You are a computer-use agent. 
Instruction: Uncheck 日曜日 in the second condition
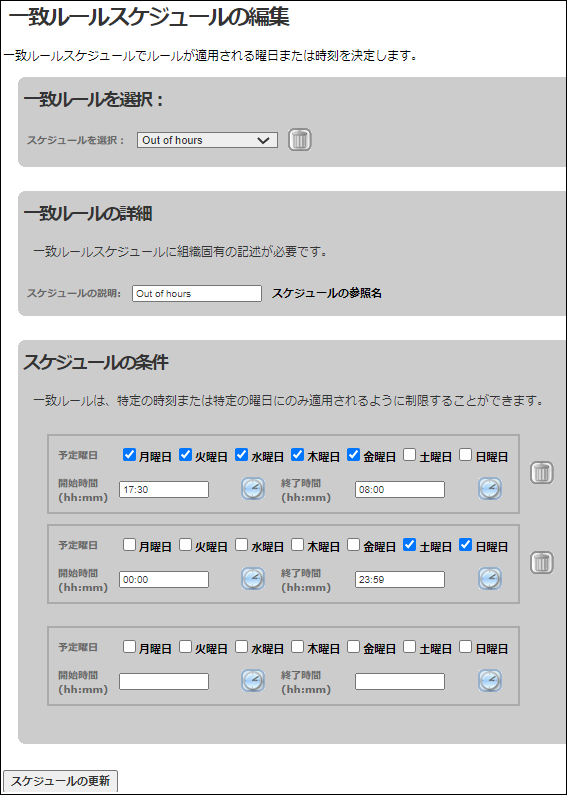pyautogui.click(x=466, y=545)
